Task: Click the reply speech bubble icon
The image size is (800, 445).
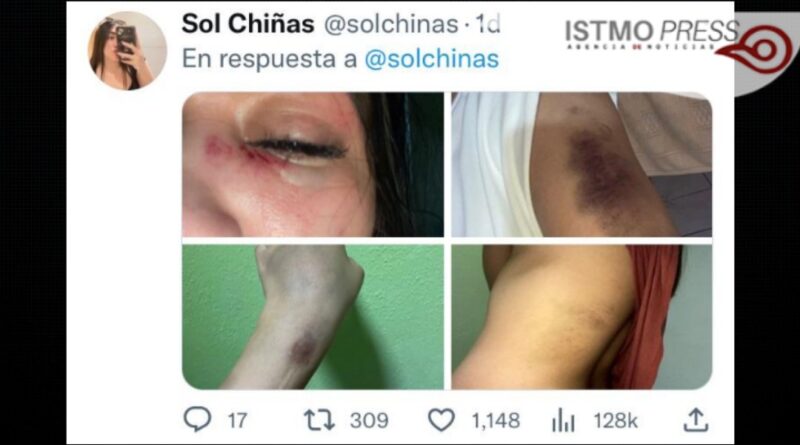Action: coord(197,419)
